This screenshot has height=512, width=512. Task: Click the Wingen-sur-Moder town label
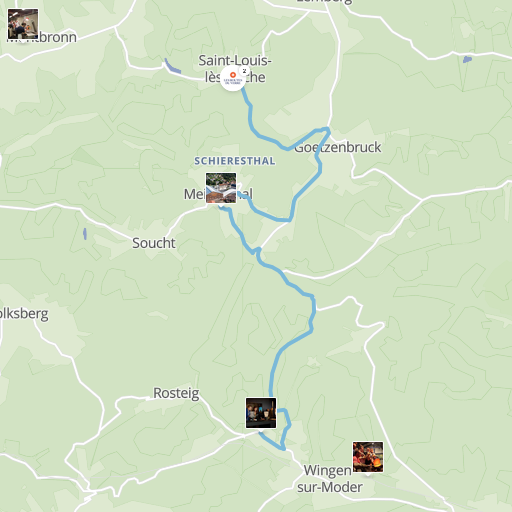(x=330, y=479)
